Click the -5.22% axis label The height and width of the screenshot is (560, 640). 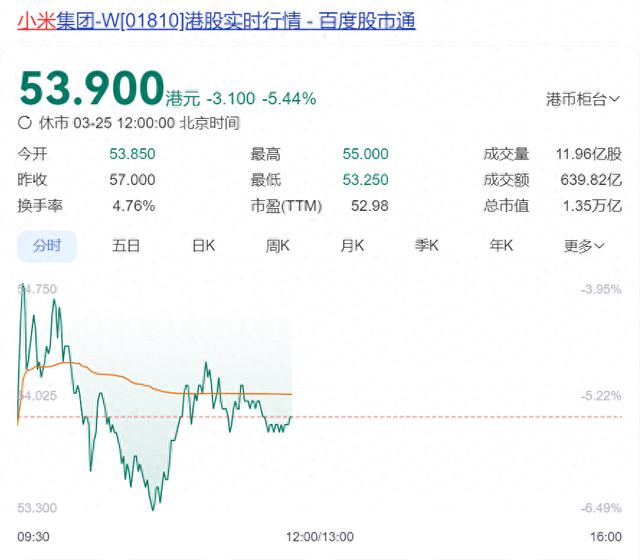click(601, 396)
